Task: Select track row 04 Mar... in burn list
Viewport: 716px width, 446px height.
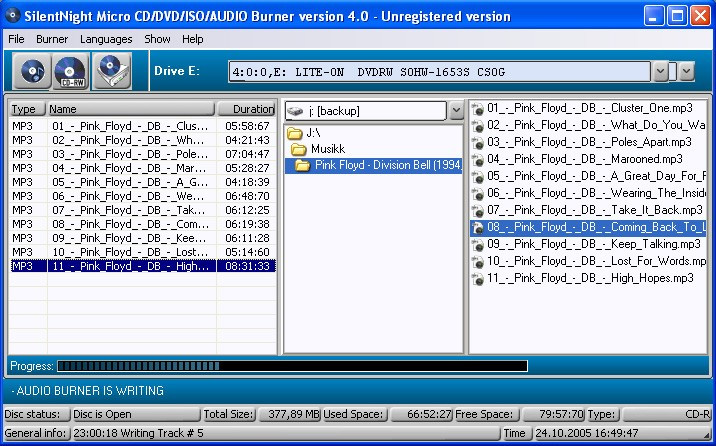Action: (143, 168)
